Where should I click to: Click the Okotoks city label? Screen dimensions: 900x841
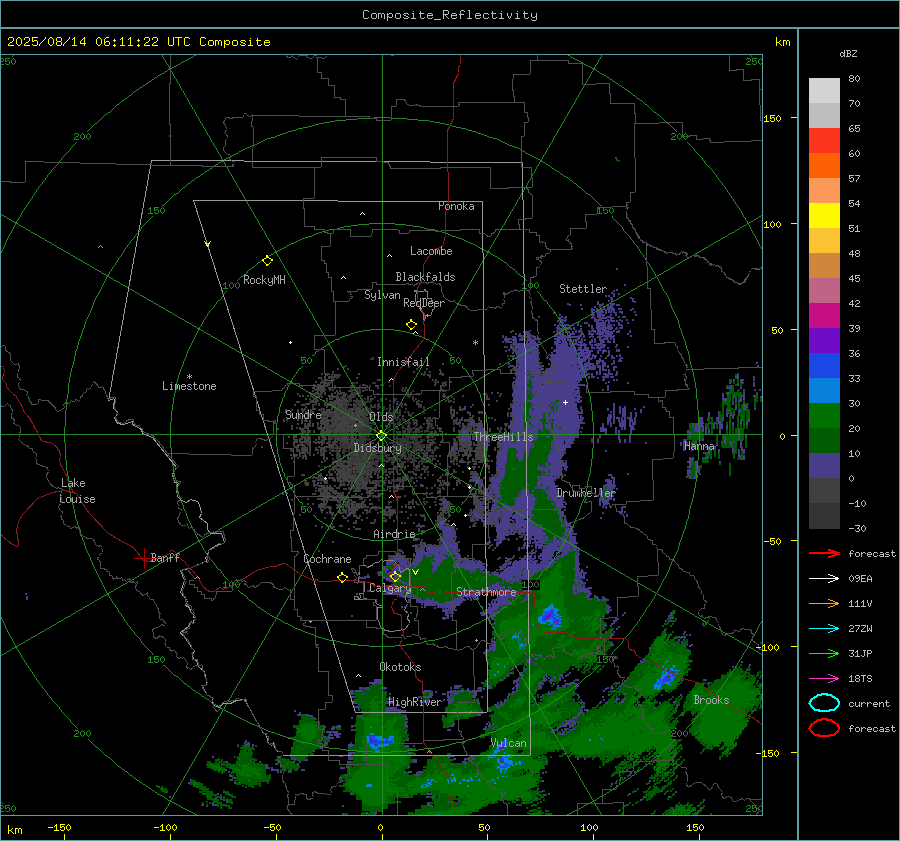400,667
